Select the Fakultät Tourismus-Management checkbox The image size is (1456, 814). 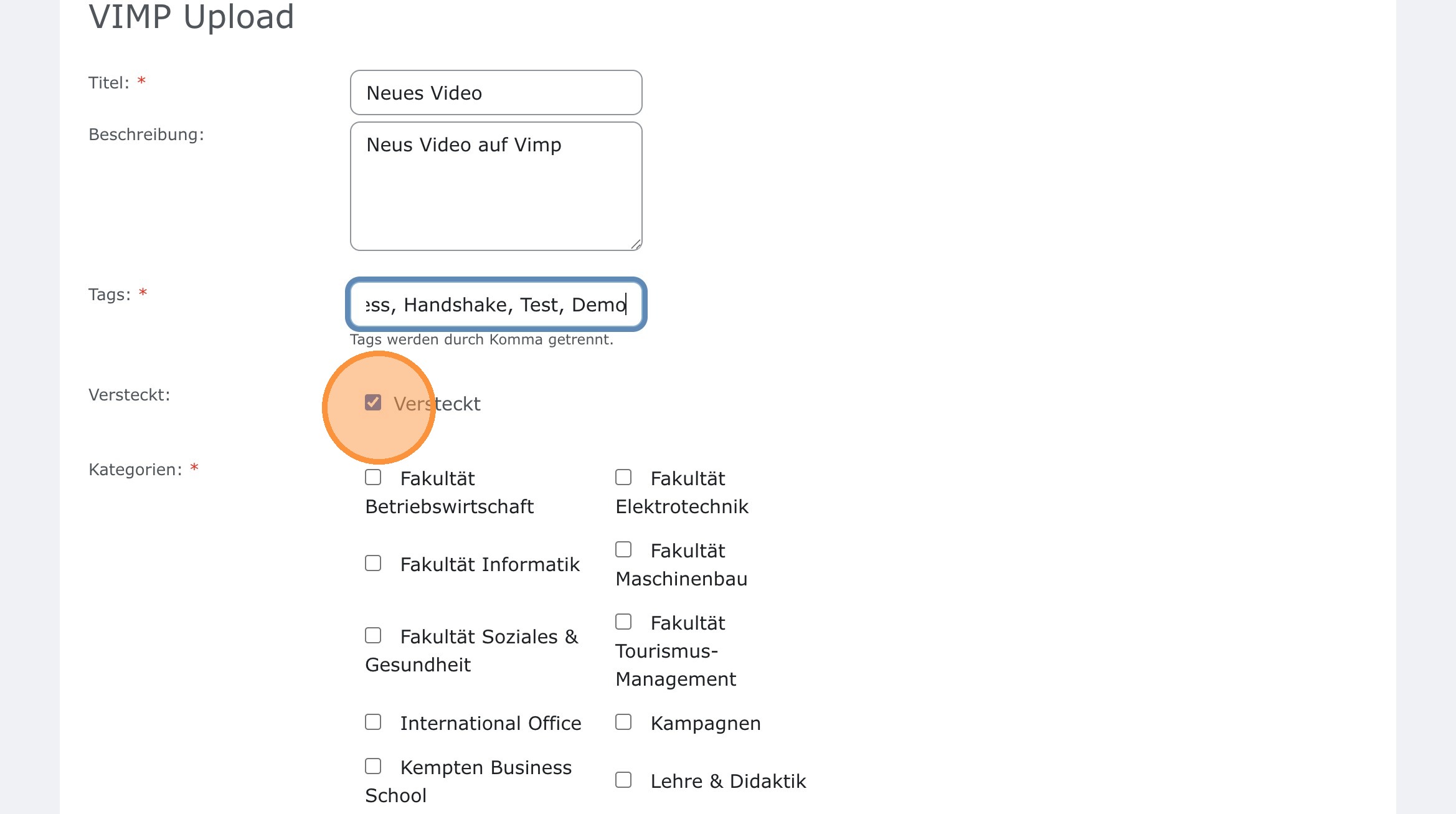click(x=623, y=621)
